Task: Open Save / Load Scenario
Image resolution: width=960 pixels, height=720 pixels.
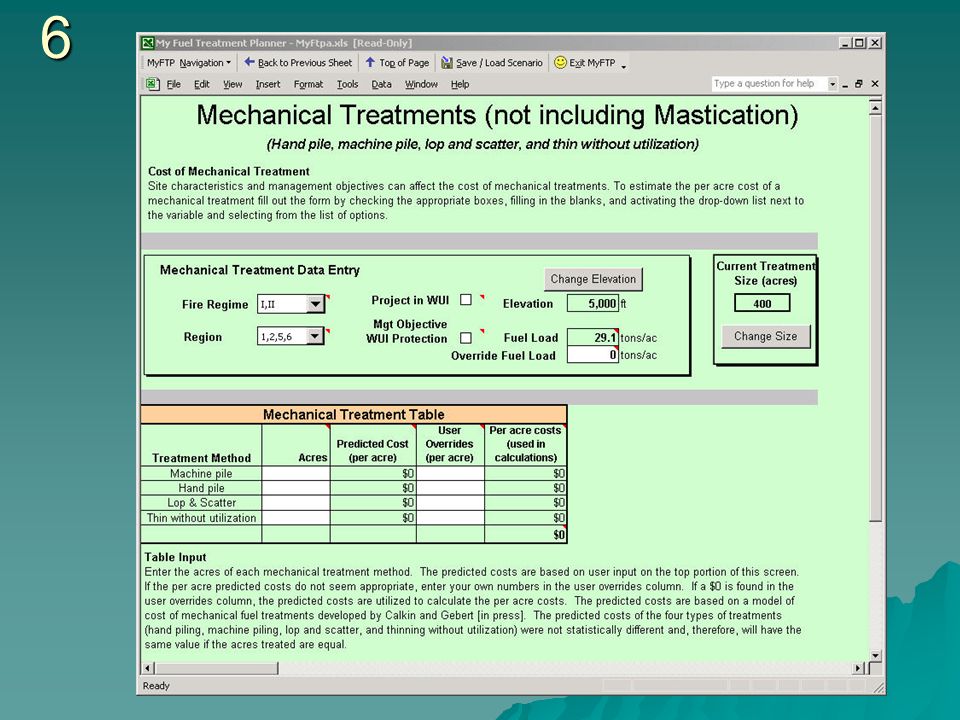Action: coord(492,62)
